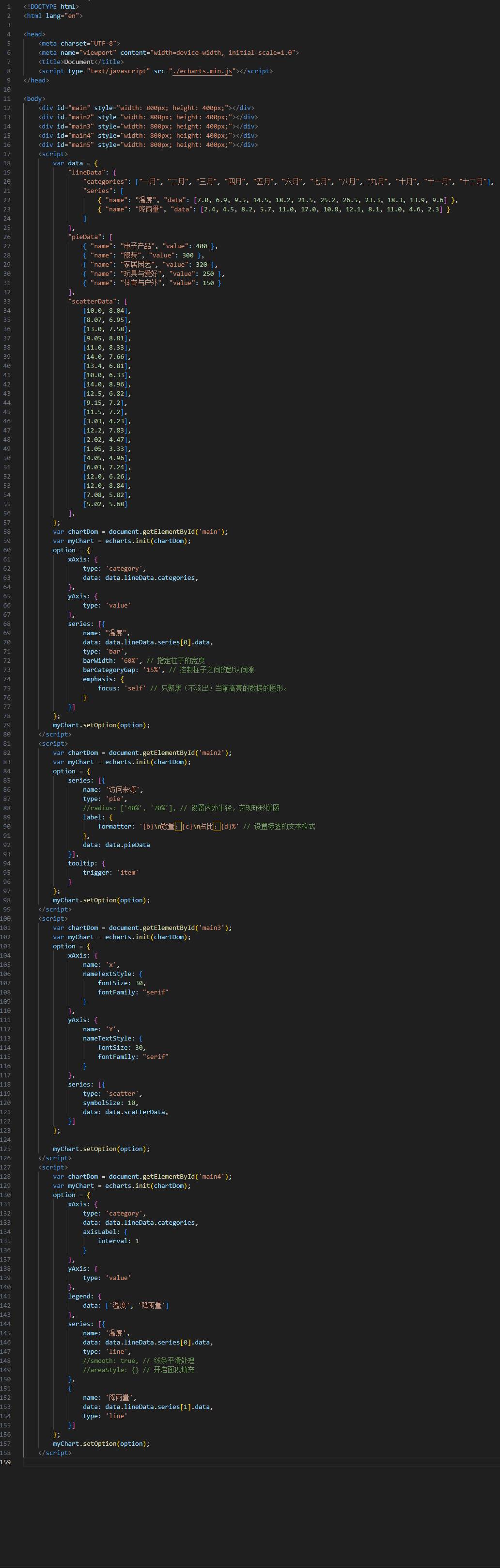Open the ./echarts.min.js script source link
Image resolution: width=500 pixels, height=1568 pixels.
tap(203, 71)
